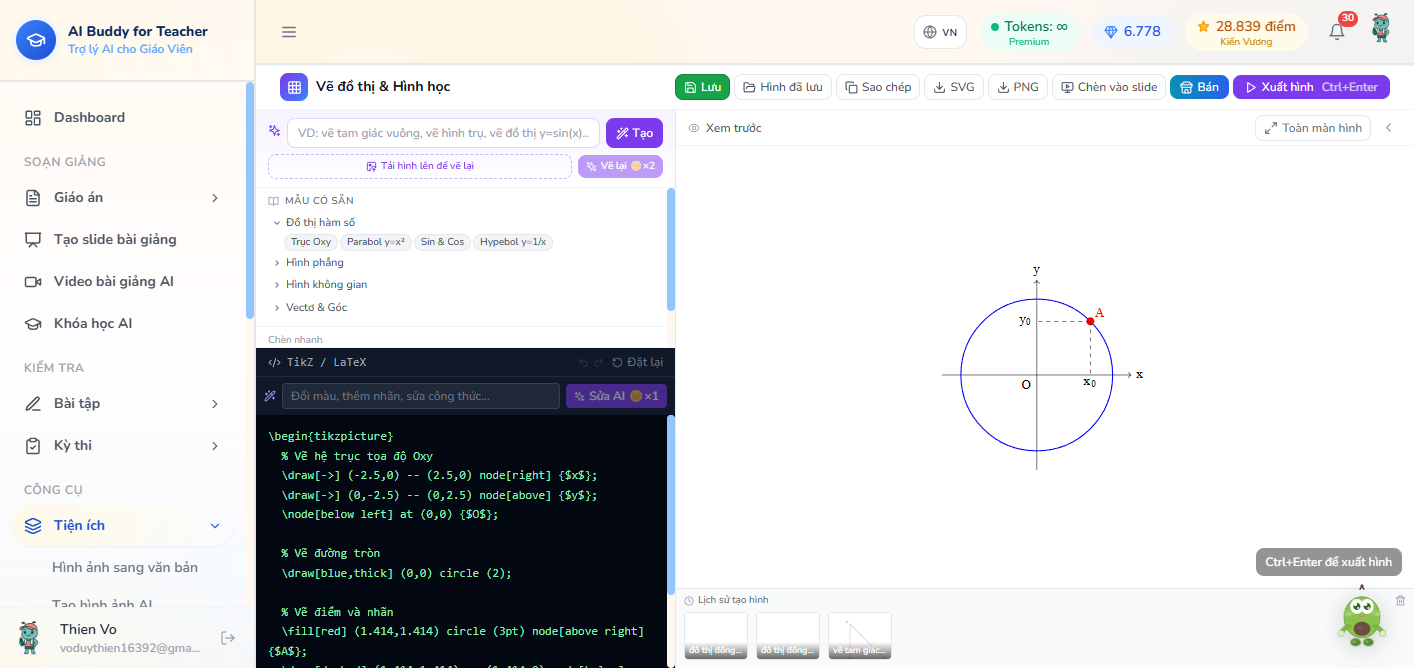Download figure as PNG
This screenshot has width=1414, height=668.
coord(1017,87)
